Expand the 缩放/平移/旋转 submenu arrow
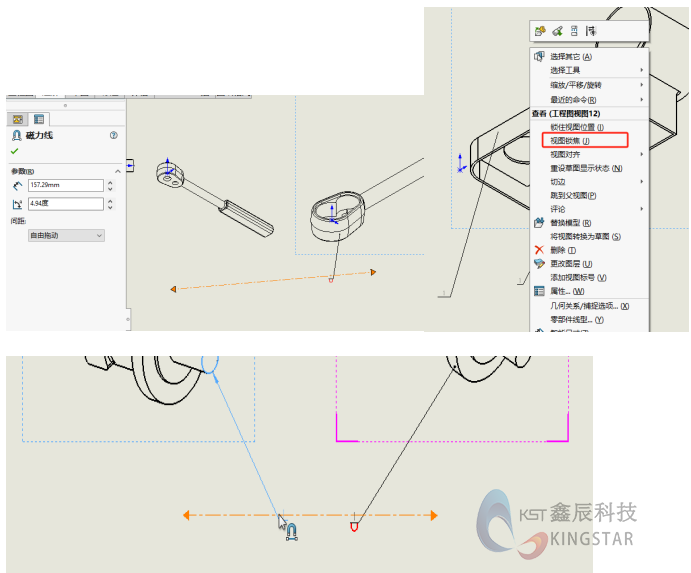This screenshot has width=691, height=573. click(x=642, y=85)
